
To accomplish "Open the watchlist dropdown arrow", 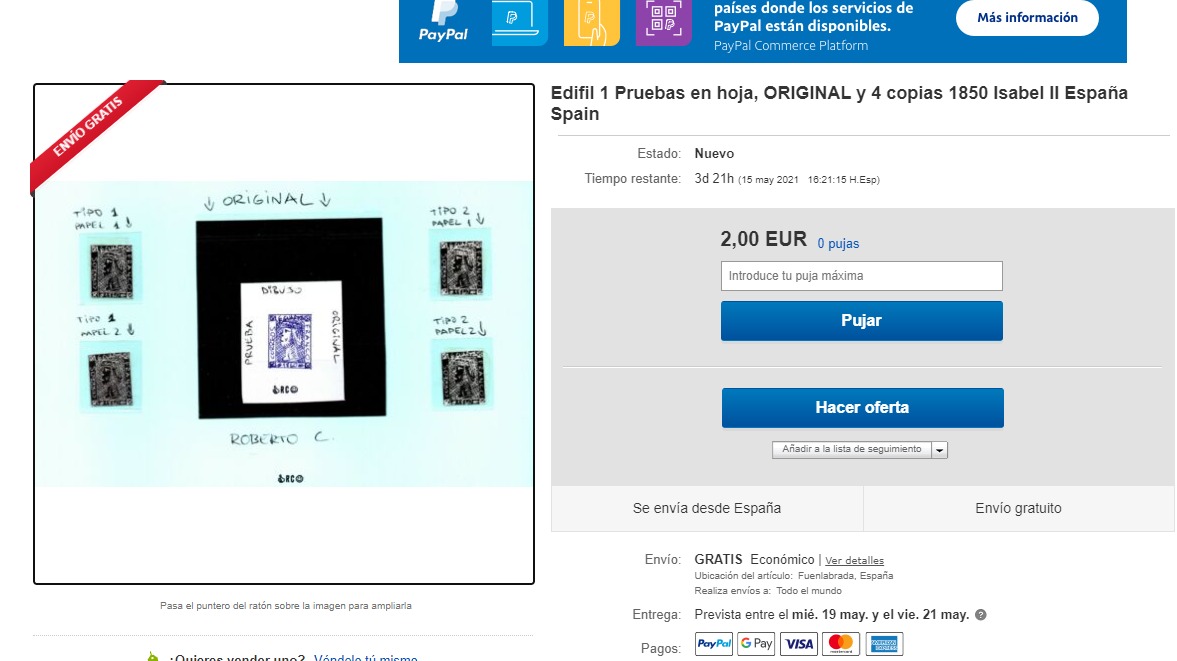I will pos(940,450).
